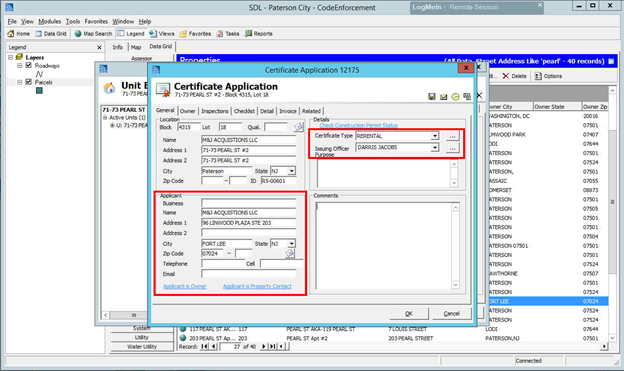Click the envelope mail icon in Certificate Application
Screen dimensions: 624x371
click(x=443, y=97)
